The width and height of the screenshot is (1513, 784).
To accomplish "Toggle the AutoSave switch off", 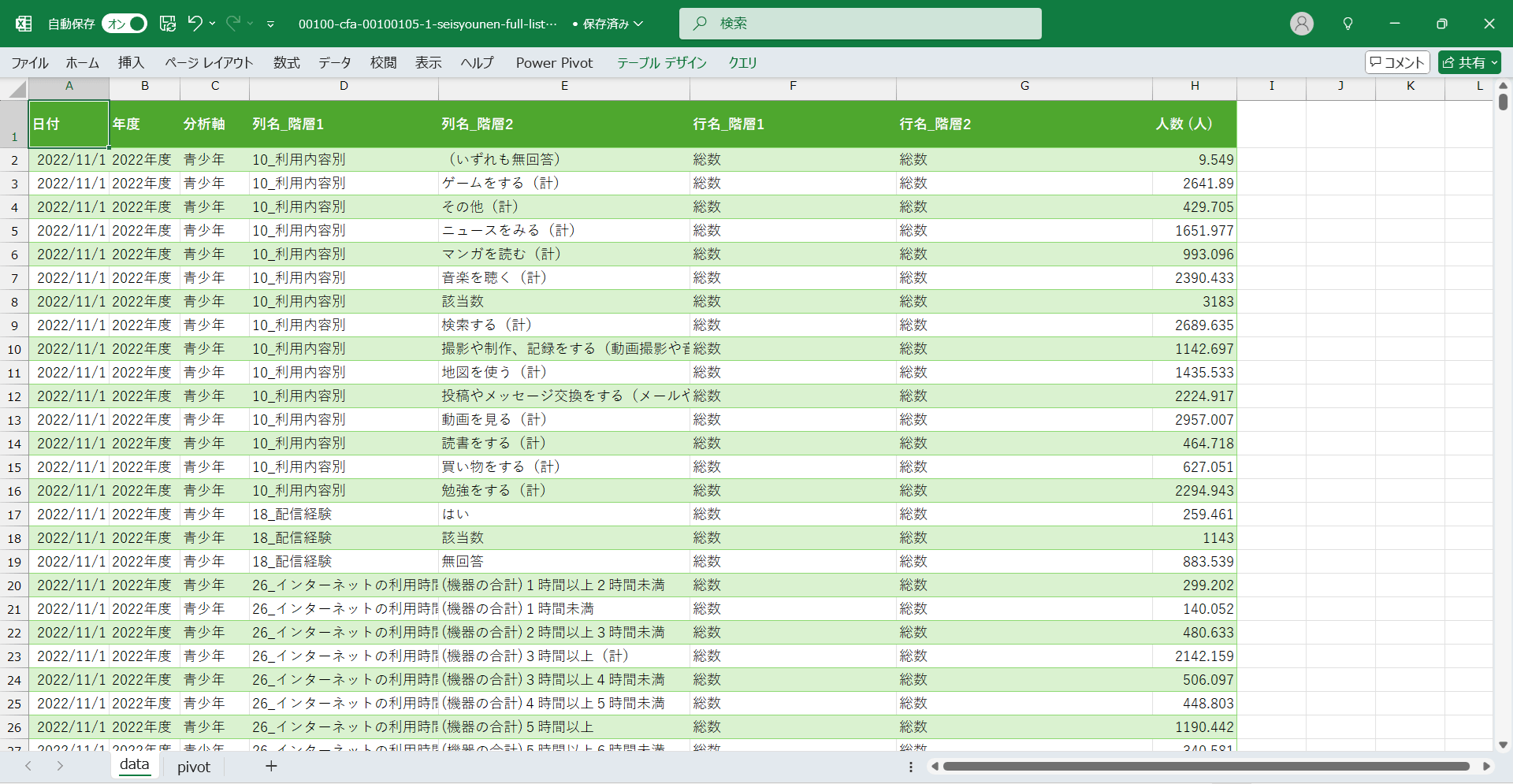I will (125, 24).
